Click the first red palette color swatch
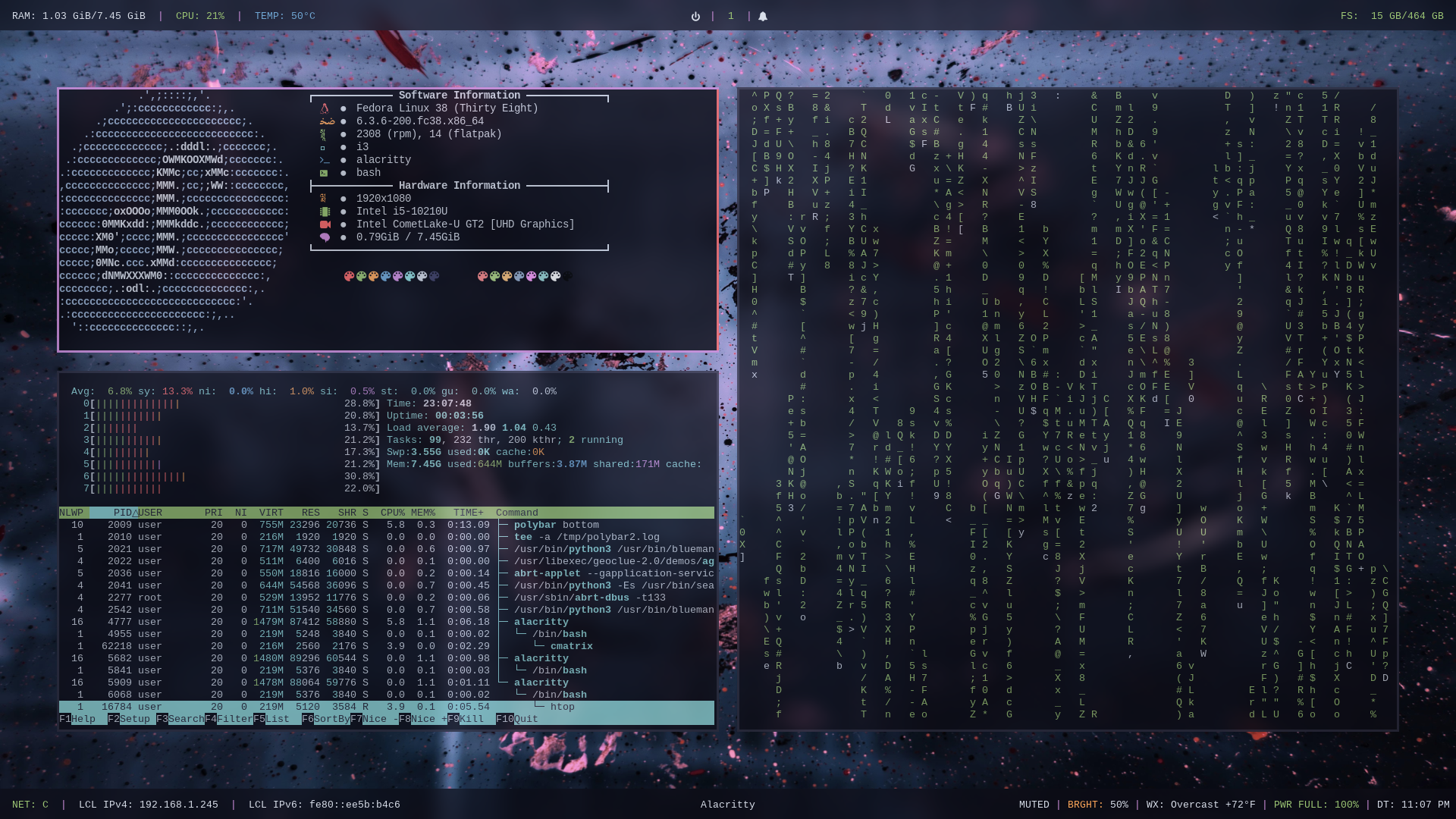The width and height of the screenshot is (1456, 819). (349, 276)
